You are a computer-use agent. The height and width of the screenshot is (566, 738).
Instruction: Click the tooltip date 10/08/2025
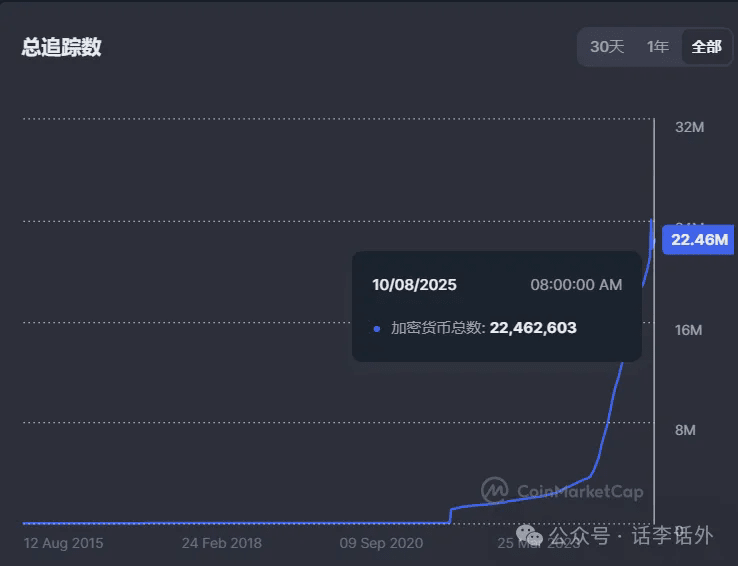[x=414, y=285]
